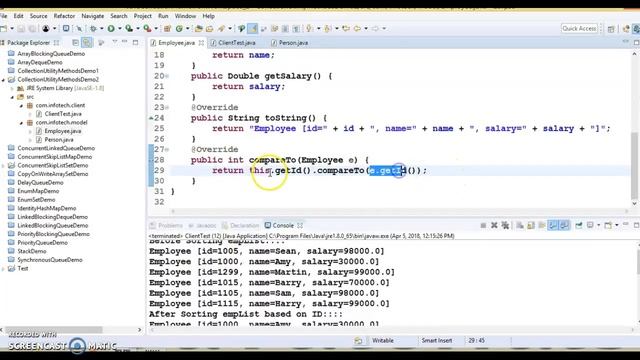Toggle Link with Editor in Package Explorer
640x360 pixels.
(87, 42)
